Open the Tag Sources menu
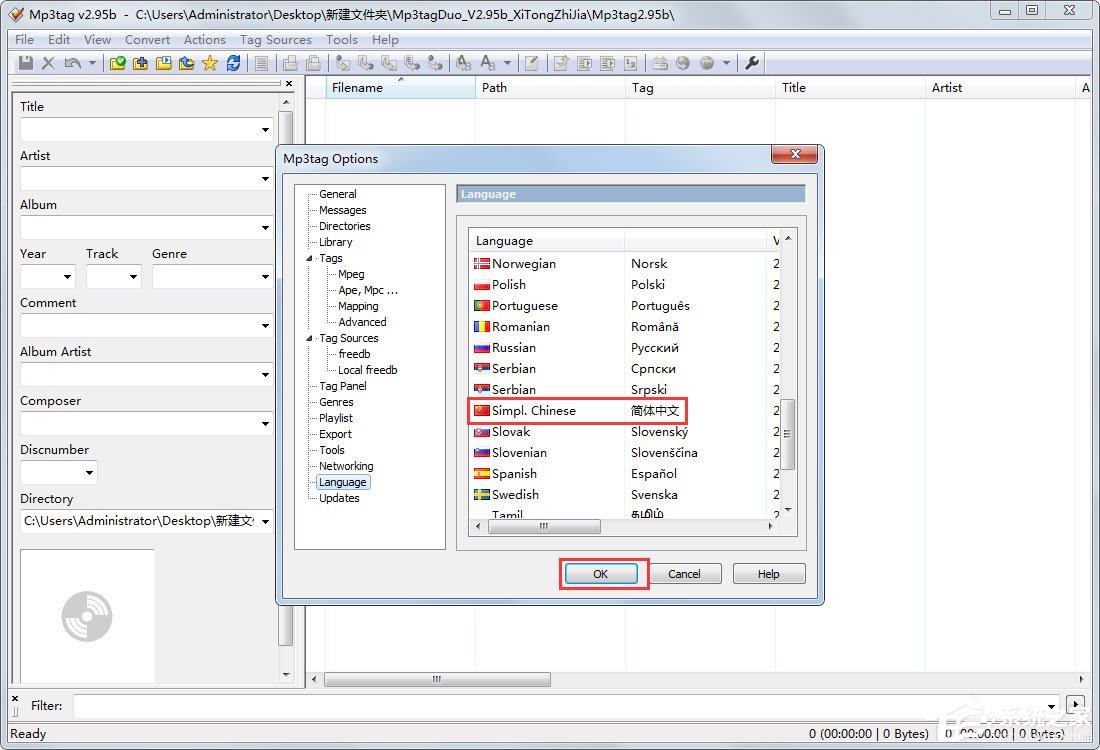The image size is (1100, 750). tap(275, 40)
